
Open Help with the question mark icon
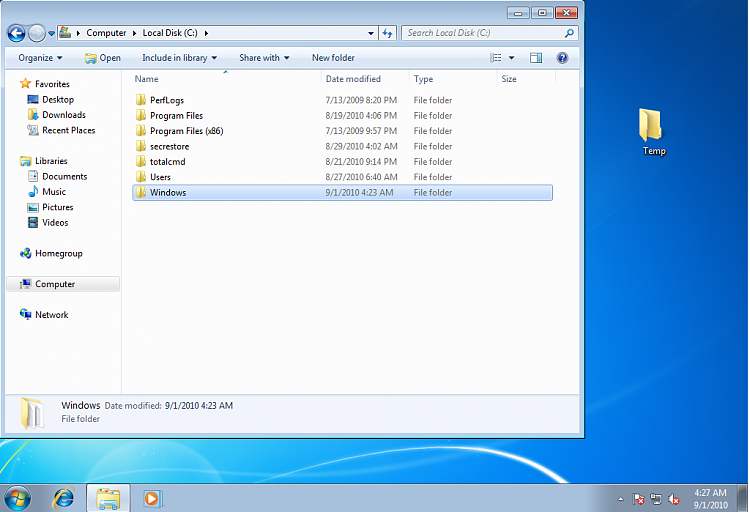point(562,58)
